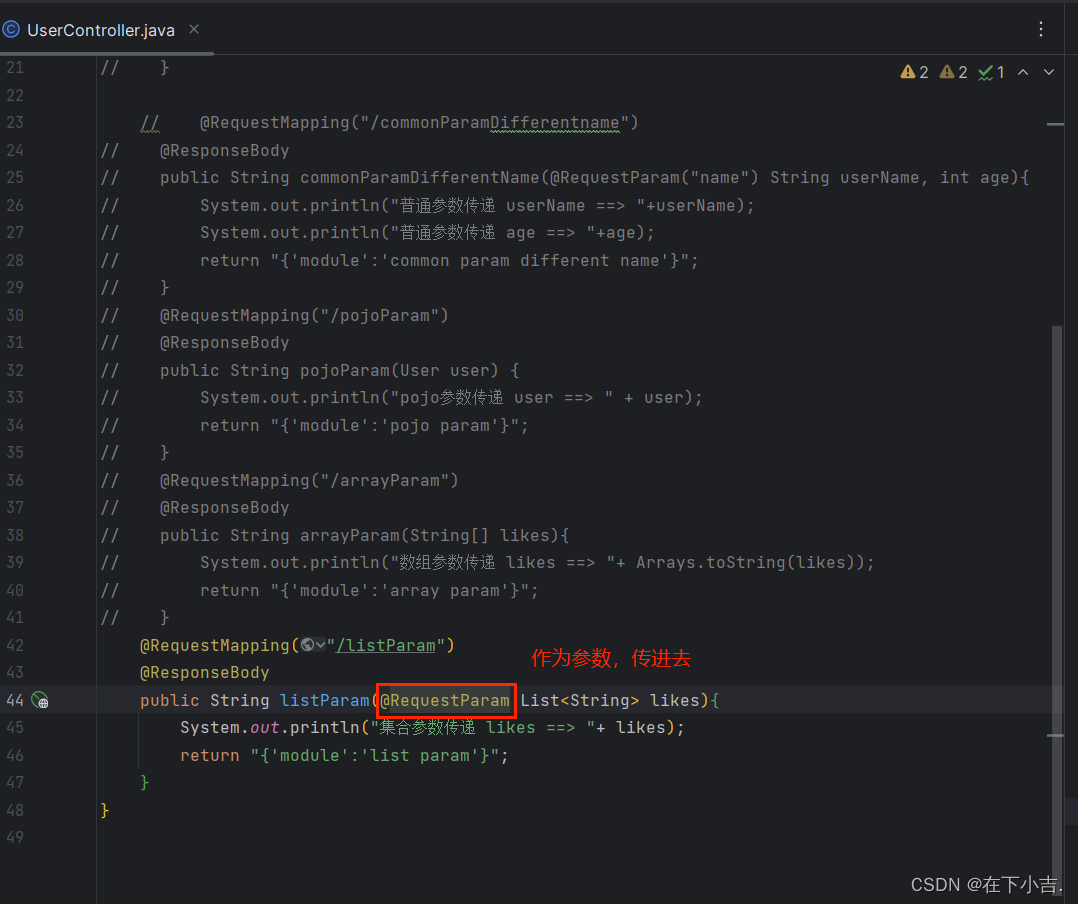1078x904 pixels.
Task: Close the UserController.java tab
Action: [194, 30]
